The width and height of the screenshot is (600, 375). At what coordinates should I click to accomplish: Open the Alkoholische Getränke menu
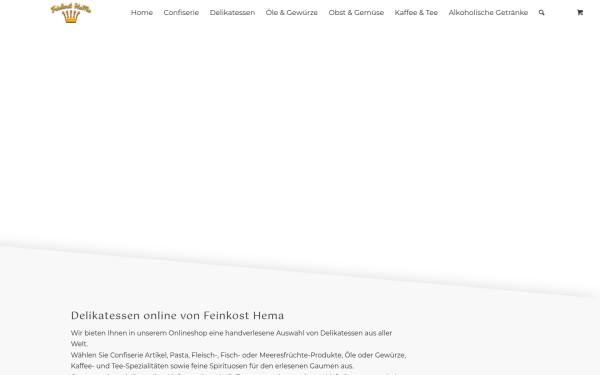coord(488,13)
